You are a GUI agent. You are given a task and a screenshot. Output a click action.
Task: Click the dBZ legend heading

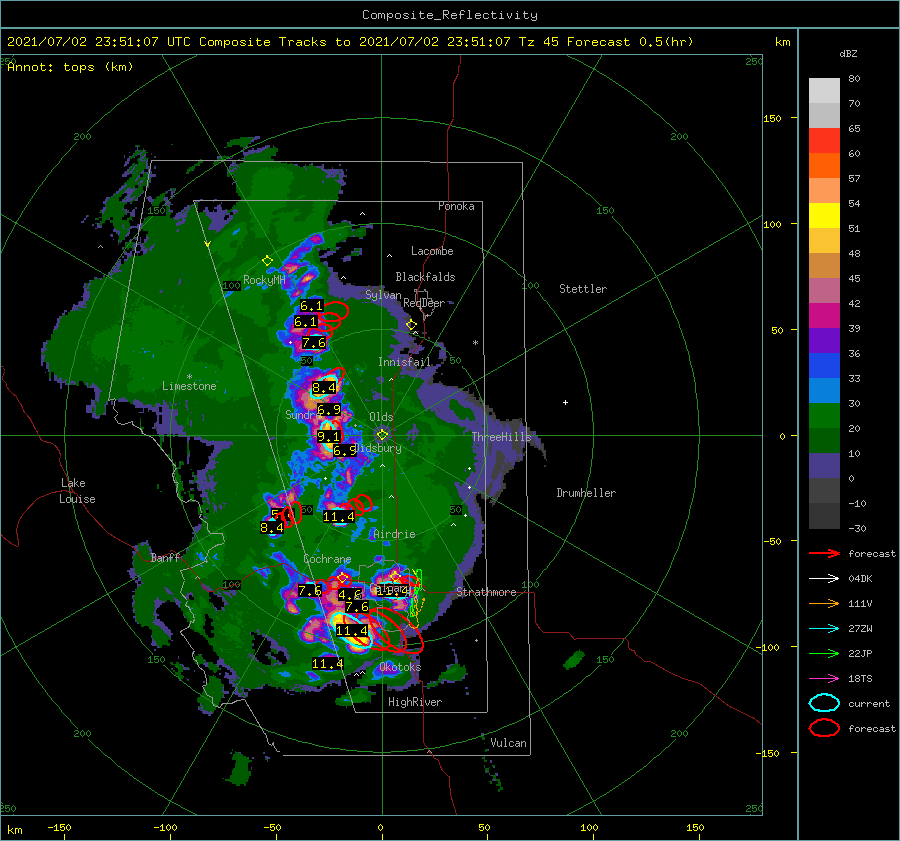click(848, 53)
